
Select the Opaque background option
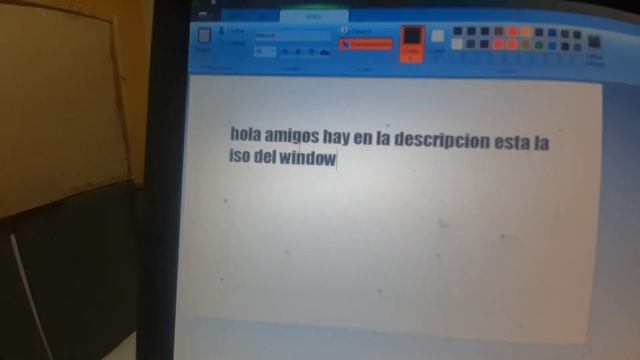tap(356, 31)
